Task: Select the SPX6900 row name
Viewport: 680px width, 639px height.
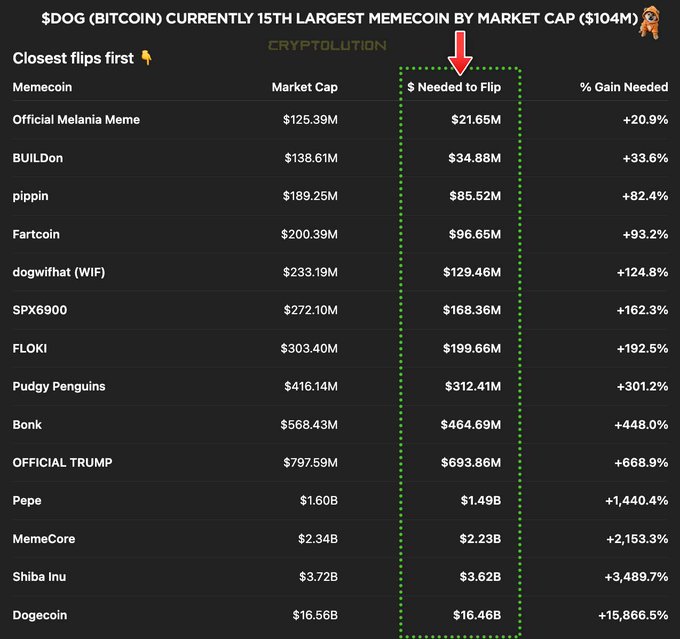Action: (40, 310)
